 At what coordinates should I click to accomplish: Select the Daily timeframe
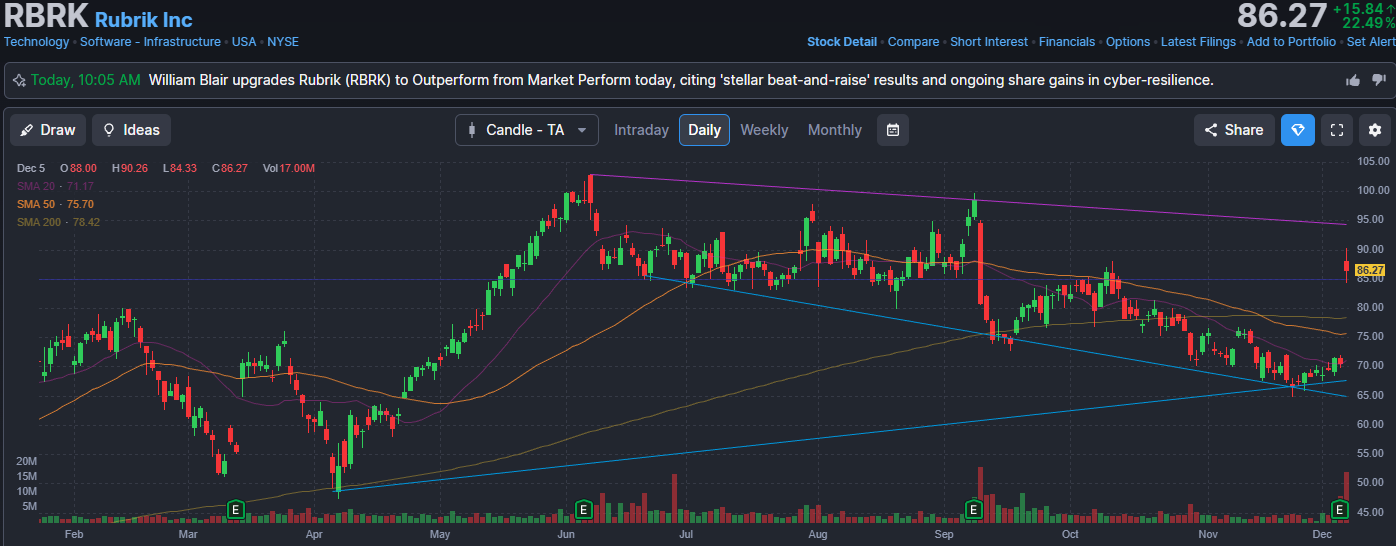click(x=704, y=130)
